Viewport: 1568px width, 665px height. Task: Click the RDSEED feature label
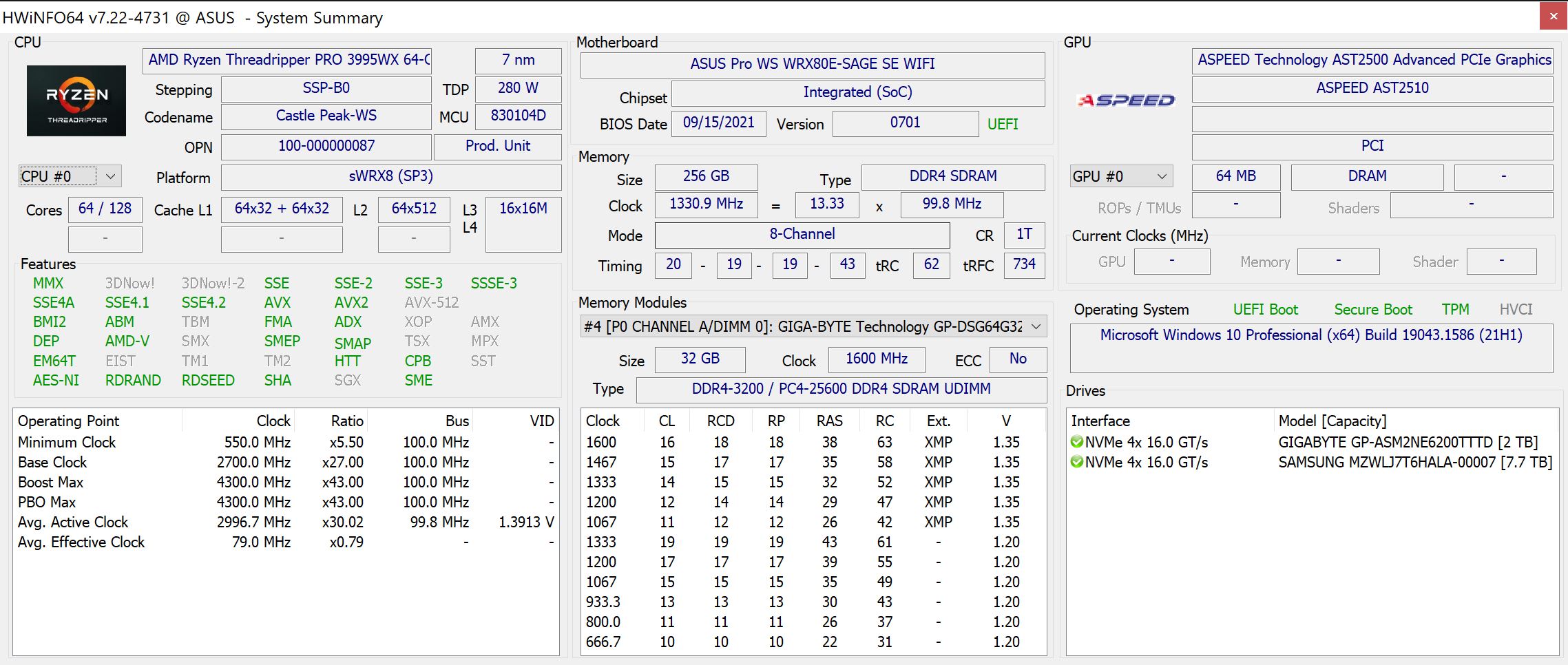click(208, 381)
